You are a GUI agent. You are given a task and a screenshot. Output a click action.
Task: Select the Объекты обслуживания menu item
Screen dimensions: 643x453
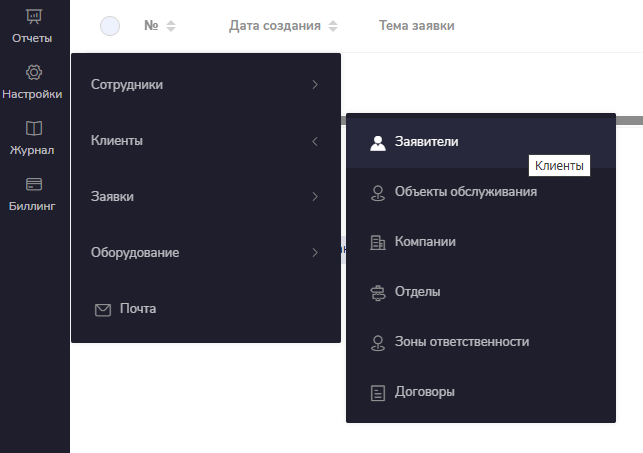(x=465, y=192)
